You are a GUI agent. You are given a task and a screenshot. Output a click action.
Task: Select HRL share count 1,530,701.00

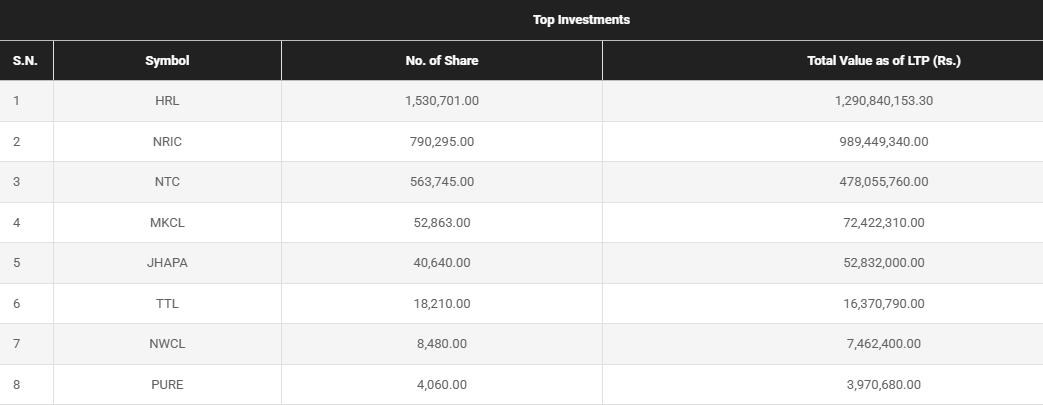[x=441, y=101]
